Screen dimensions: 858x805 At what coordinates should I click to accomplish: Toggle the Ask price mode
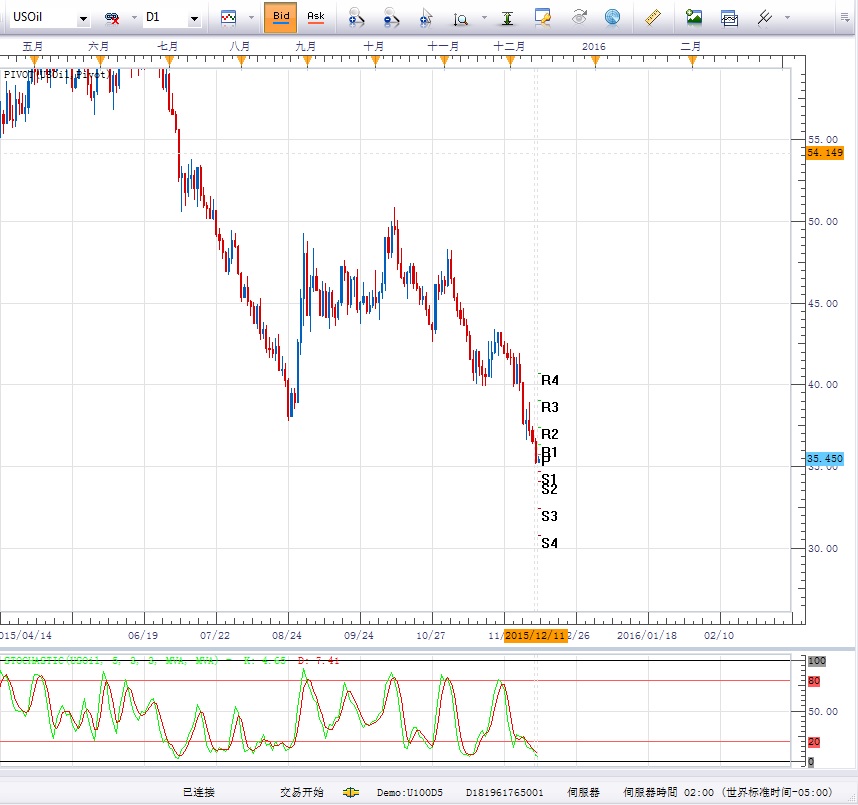coord(316,18)
